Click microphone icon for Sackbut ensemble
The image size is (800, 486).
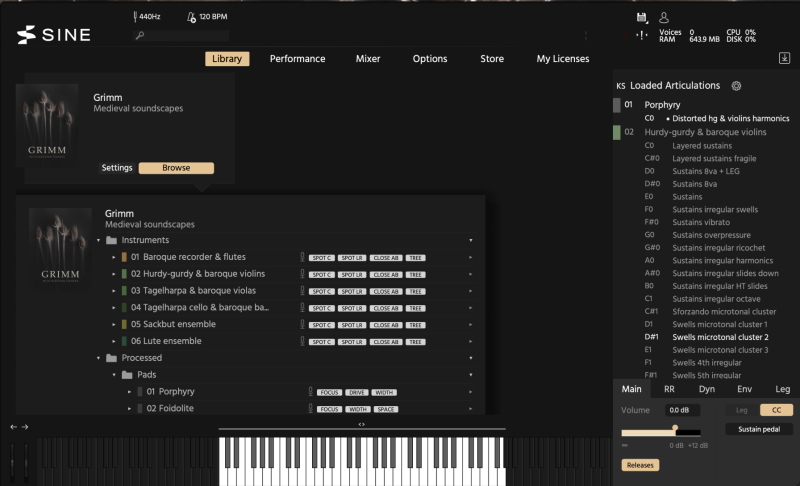click(x=302, y=324)
